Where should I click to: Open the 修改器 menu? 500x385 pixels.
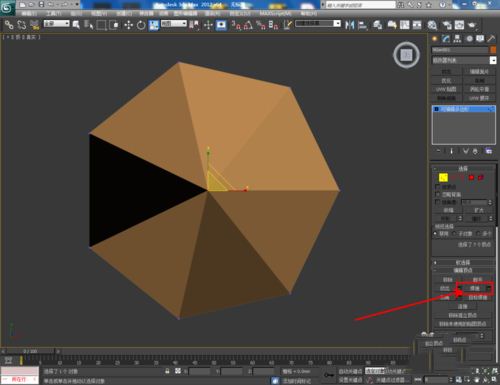[146, 13]
